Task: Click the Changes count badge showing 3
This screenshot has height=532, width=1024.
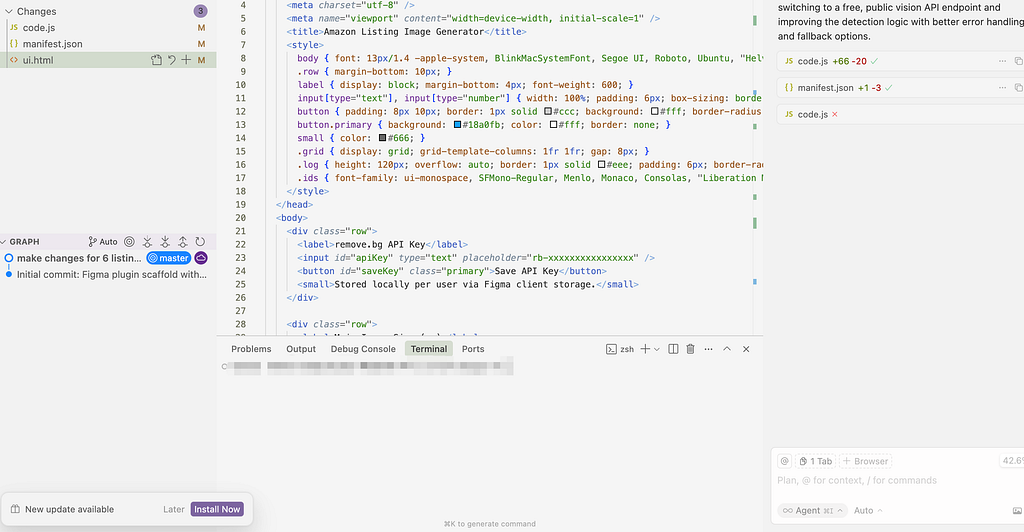Action: point(200,11)
